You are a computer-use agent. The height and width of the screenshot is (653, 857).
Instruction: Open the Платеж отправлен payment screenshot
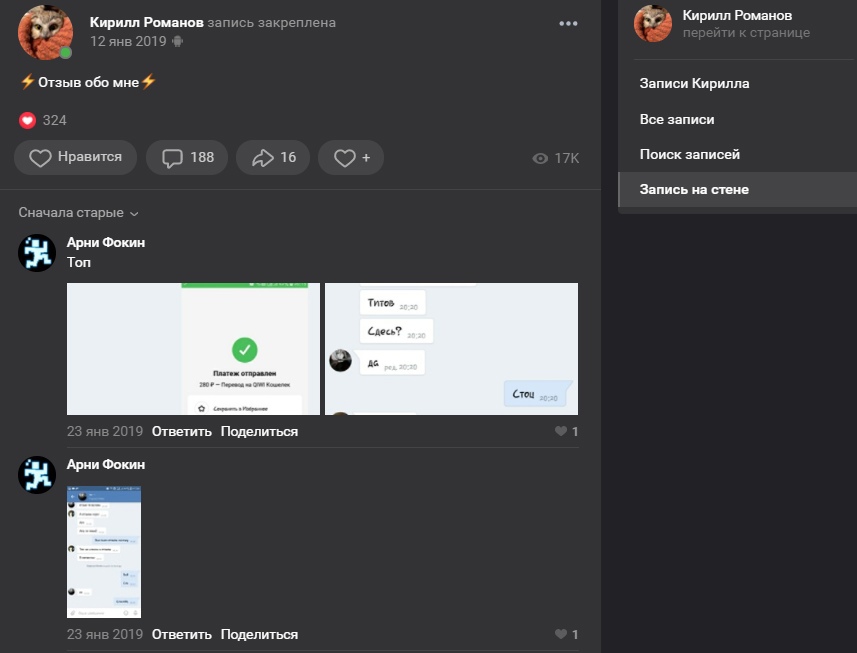[193, 348]
